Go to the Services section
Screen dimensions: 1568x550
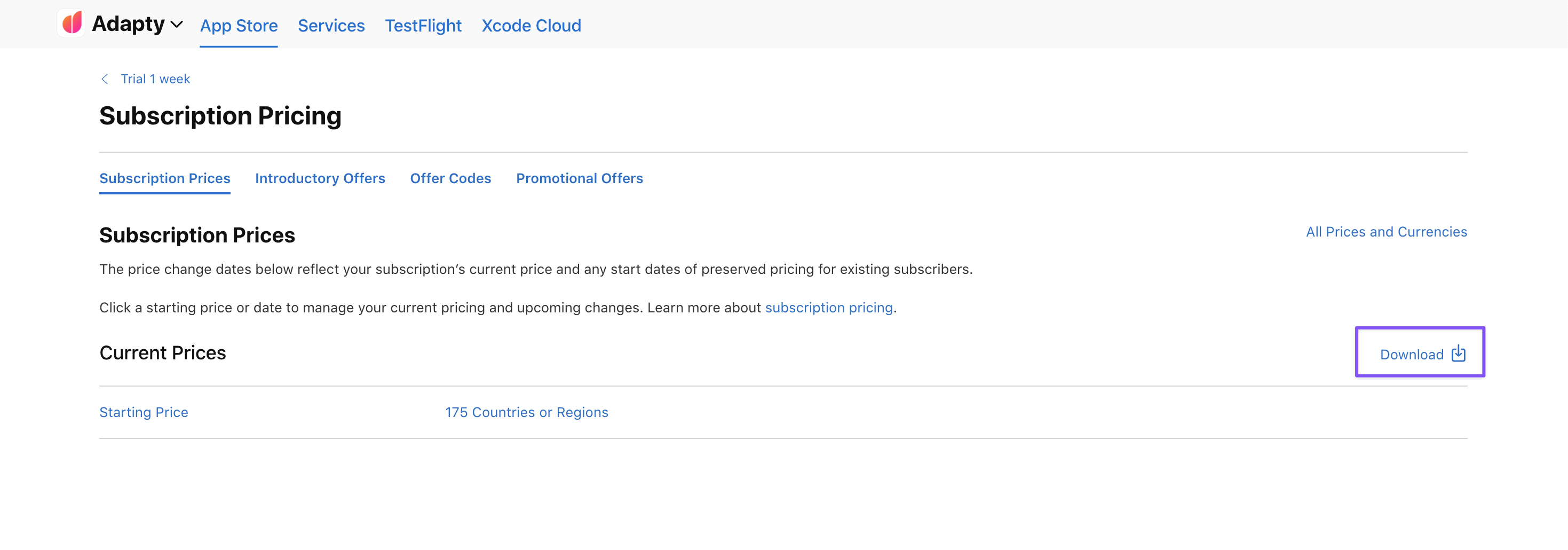tap(331, 26)
